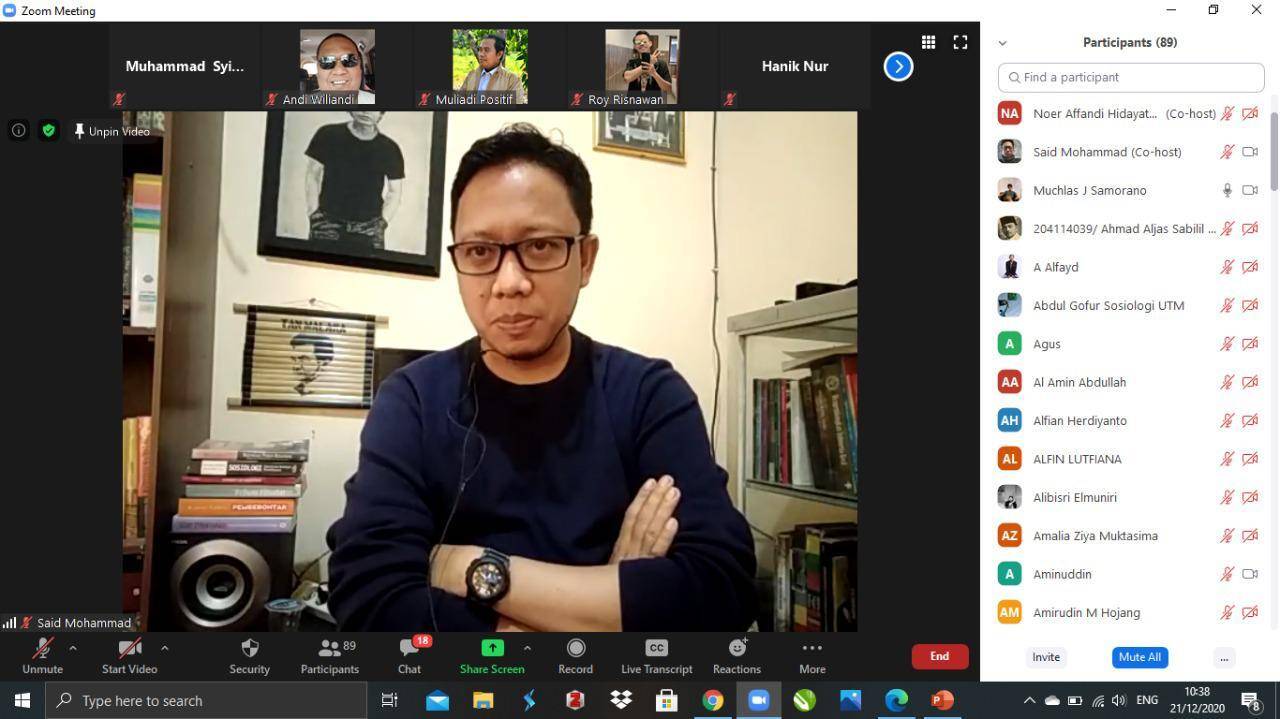Click the green encryption shield icon

tap(48, 131)
